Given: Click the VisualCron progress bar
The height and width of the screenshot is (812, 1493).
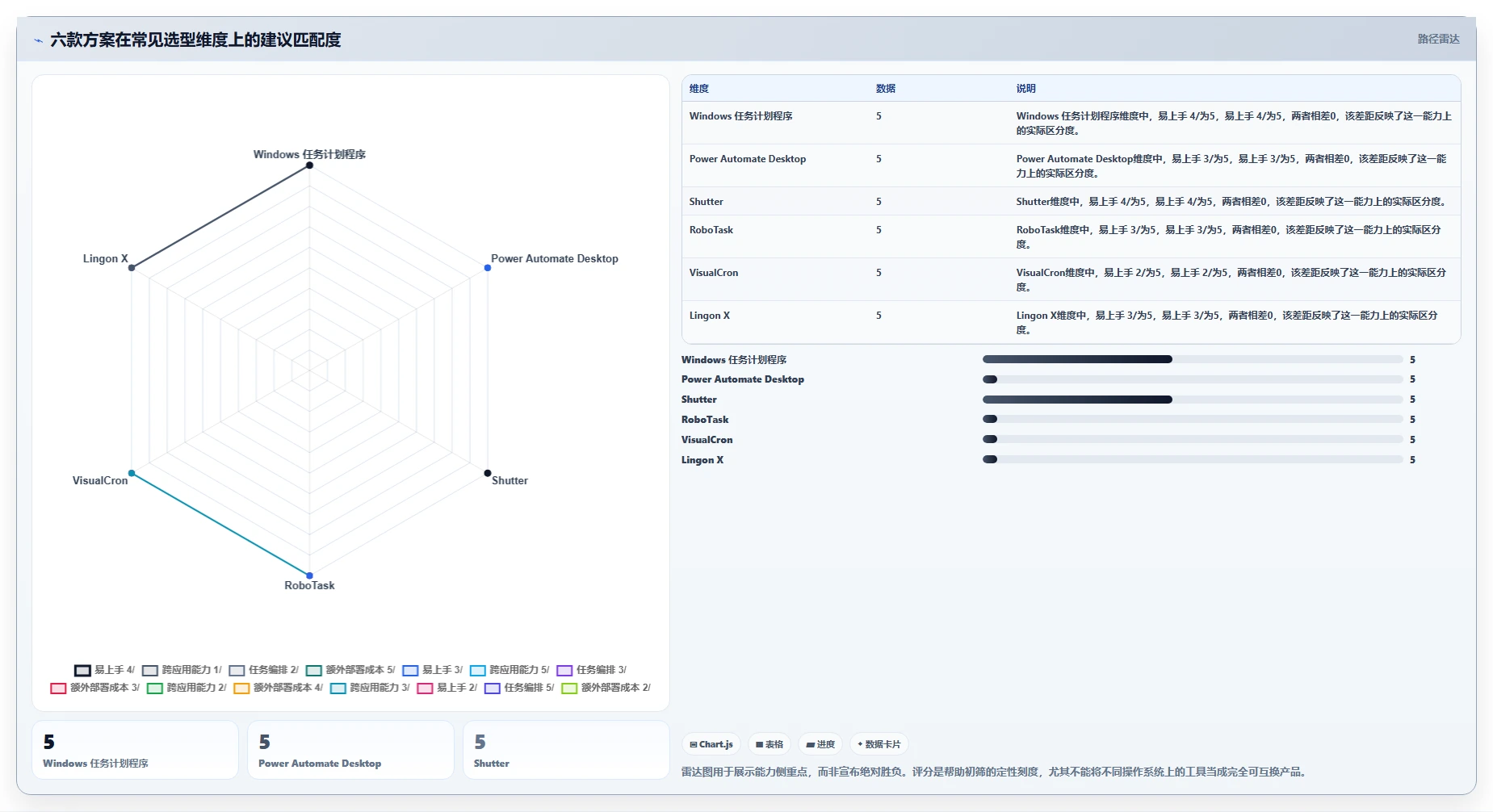Looking at the screenshot, I should [x=1193, y=439].
